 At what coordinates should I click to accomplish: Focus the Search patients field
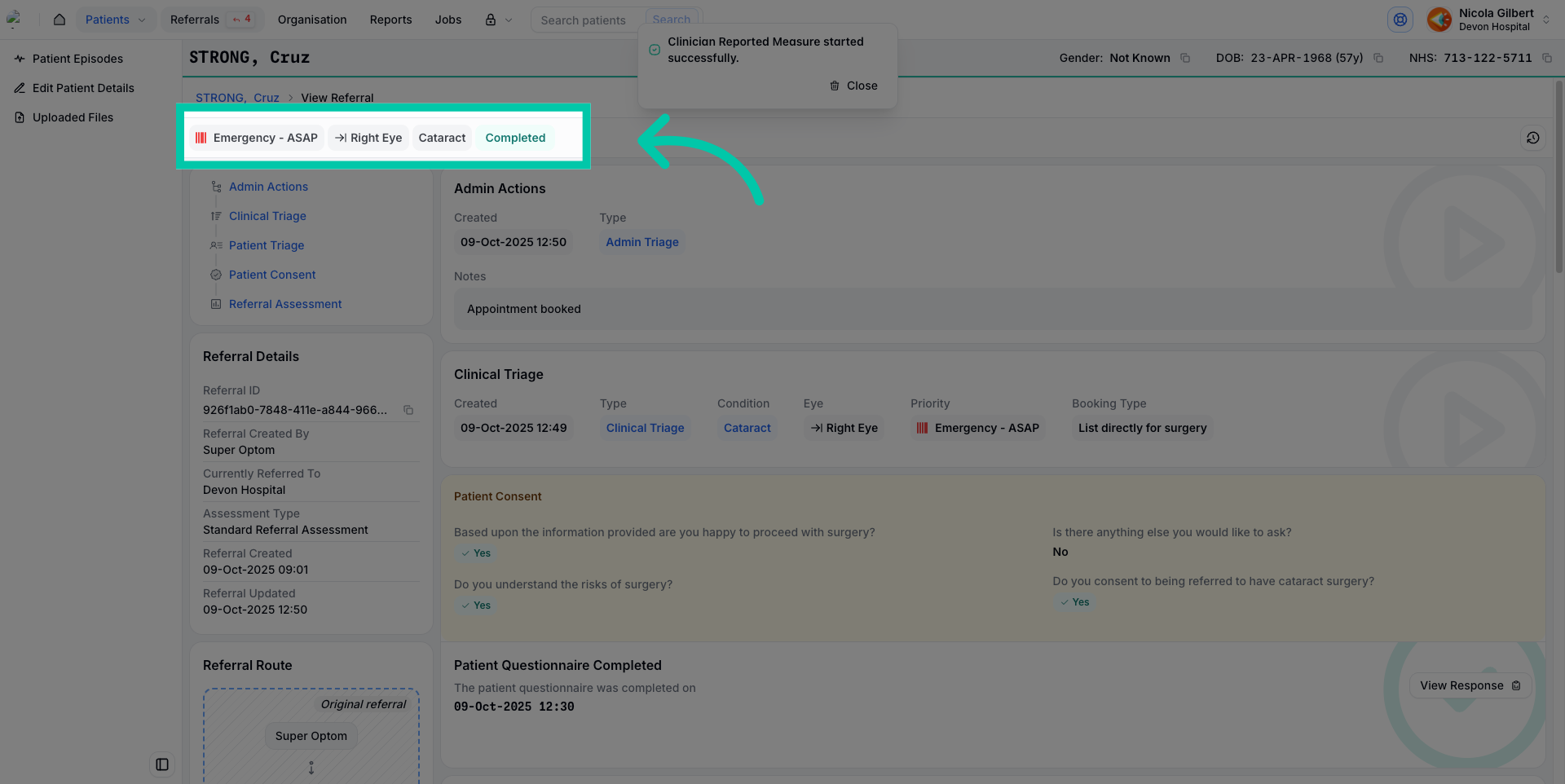589,20
